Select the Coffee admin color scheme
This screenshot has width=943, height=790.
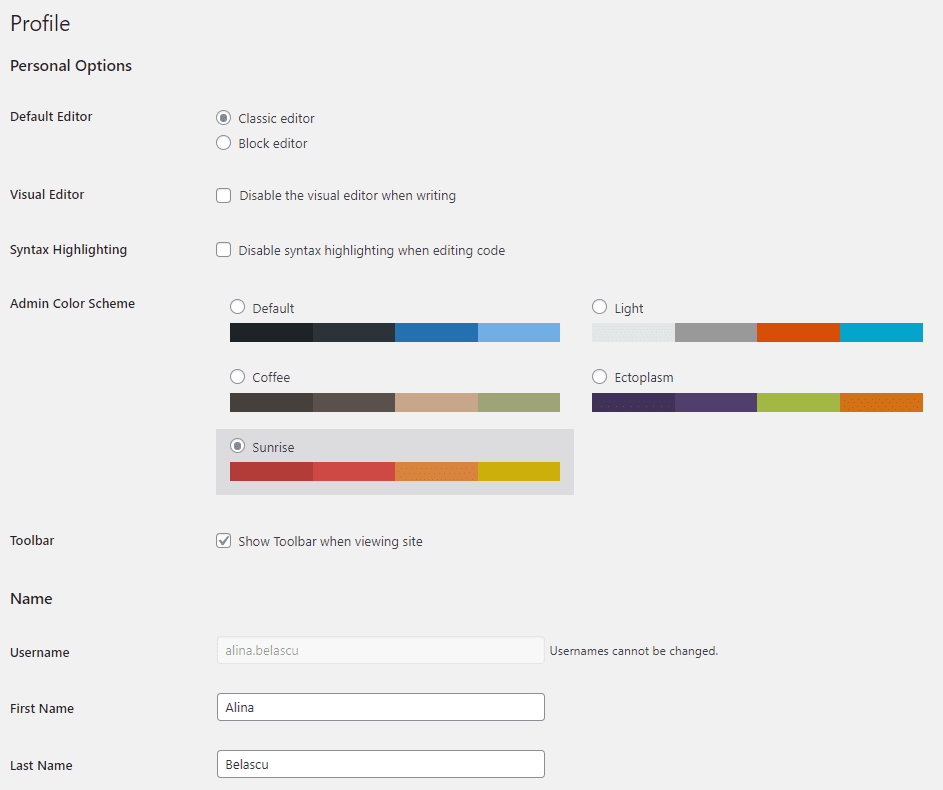237,377
